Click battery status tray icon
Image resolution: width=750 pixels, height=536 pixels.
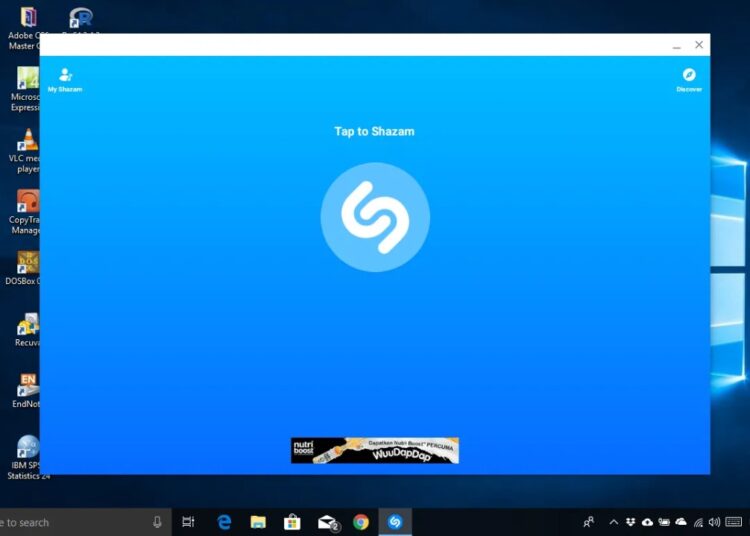(664, 522)
